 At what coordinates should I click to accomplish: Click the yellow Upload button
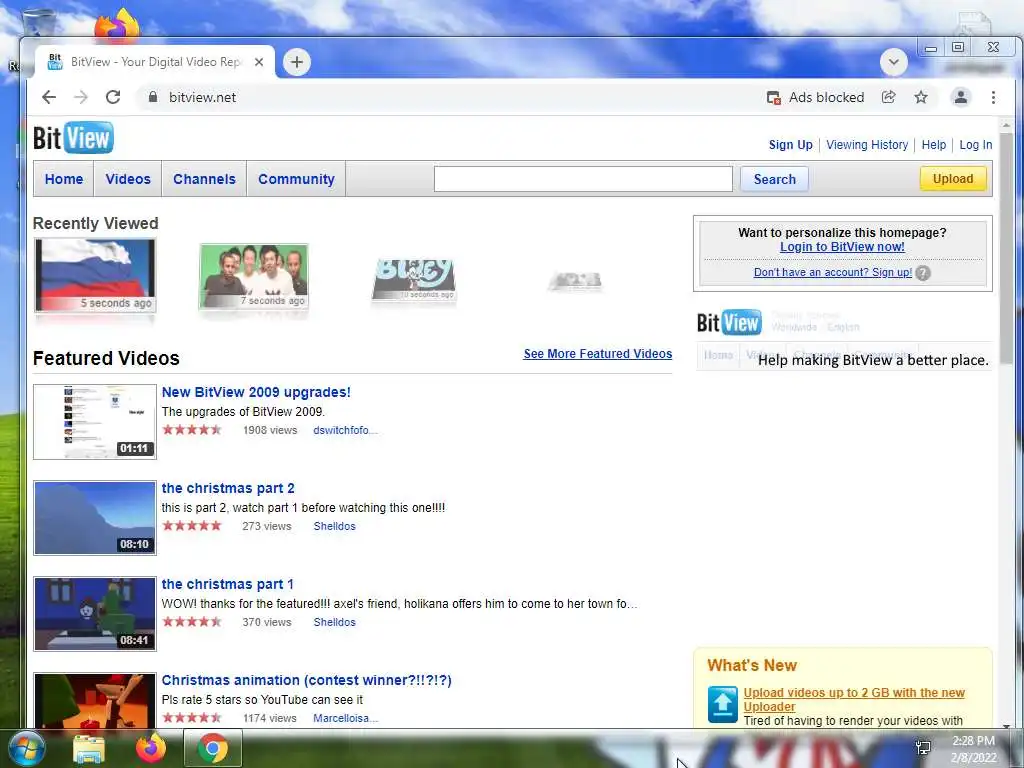point(953,179)
